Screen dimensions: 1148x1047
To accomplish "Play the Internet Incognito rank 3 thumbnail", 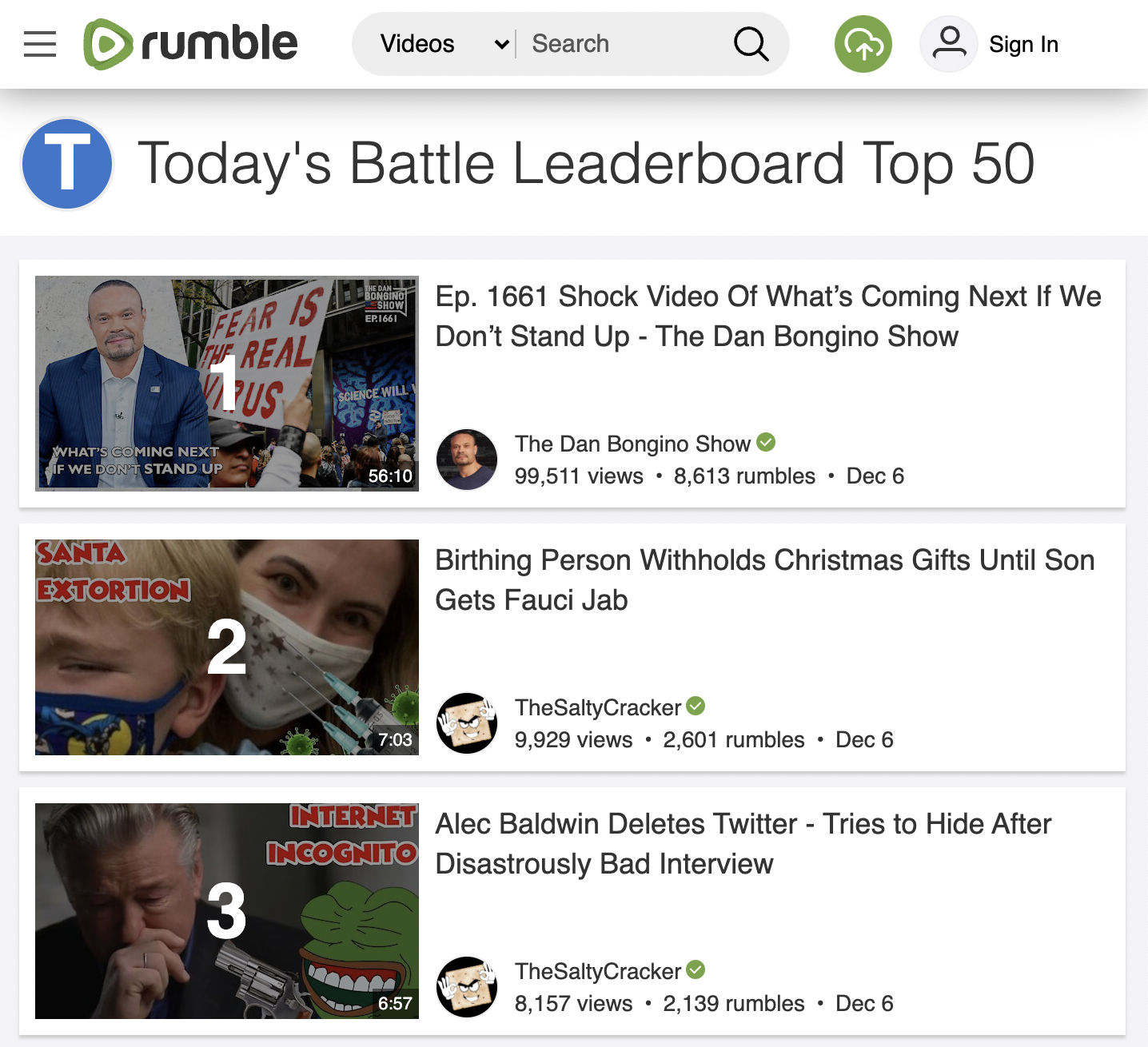I will [227, 911].
